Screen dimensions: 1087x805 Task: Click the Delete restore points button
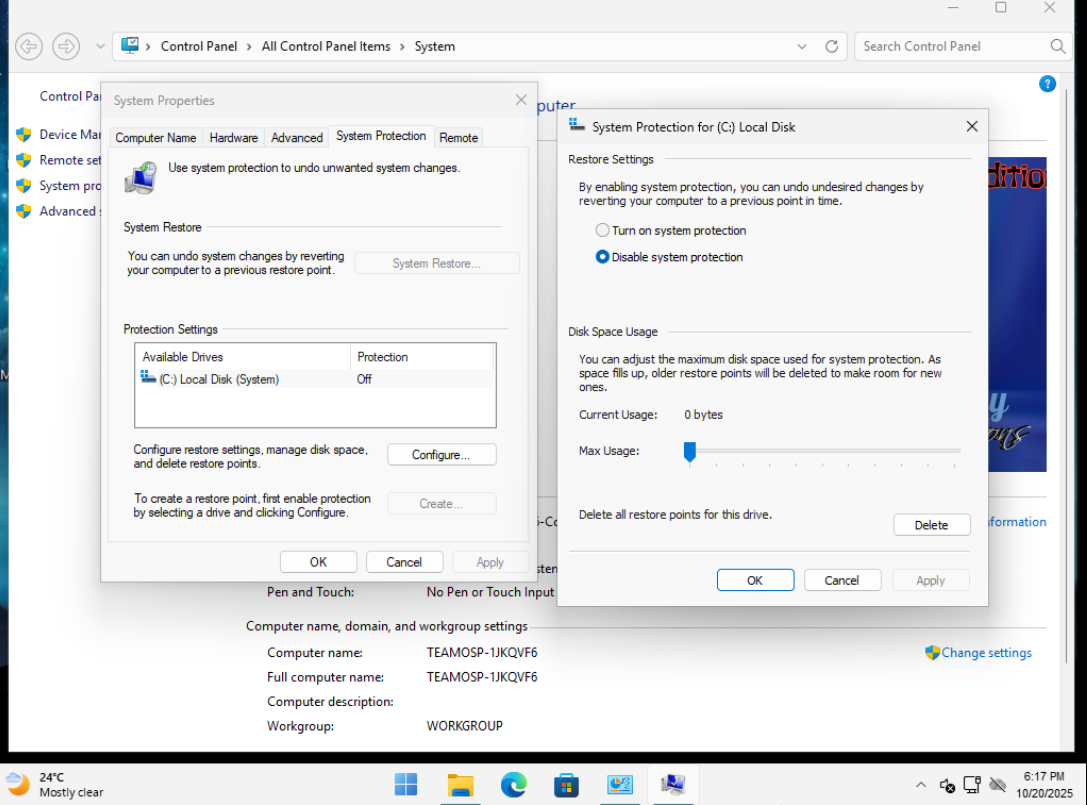pos(931,525)
